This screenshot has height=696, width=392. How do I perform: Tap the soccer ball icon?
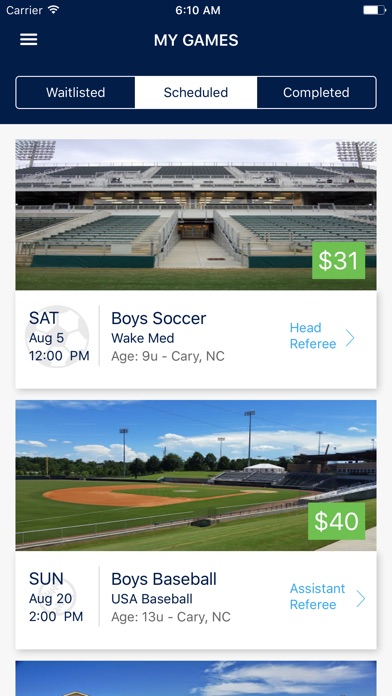[57, 336]
